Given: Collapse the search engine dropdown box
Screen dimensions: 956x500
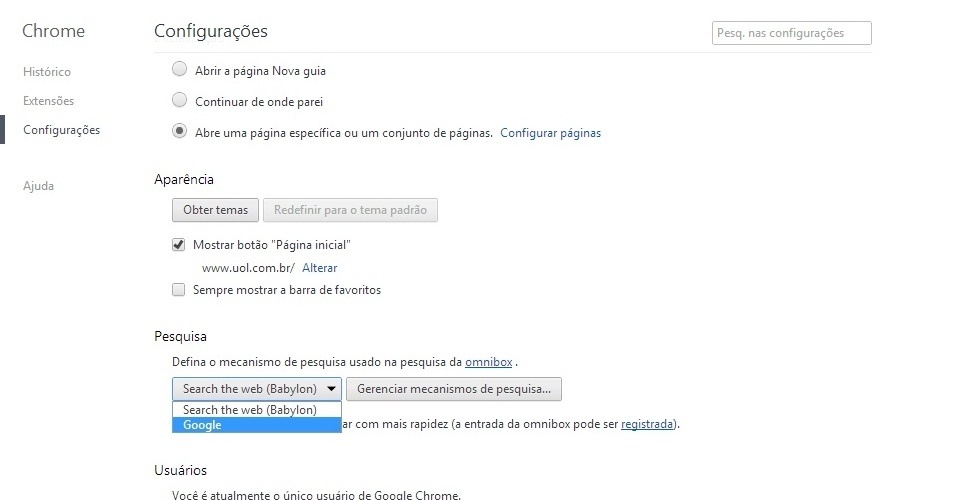Looking at the screenshot, I should click(257, 388).
